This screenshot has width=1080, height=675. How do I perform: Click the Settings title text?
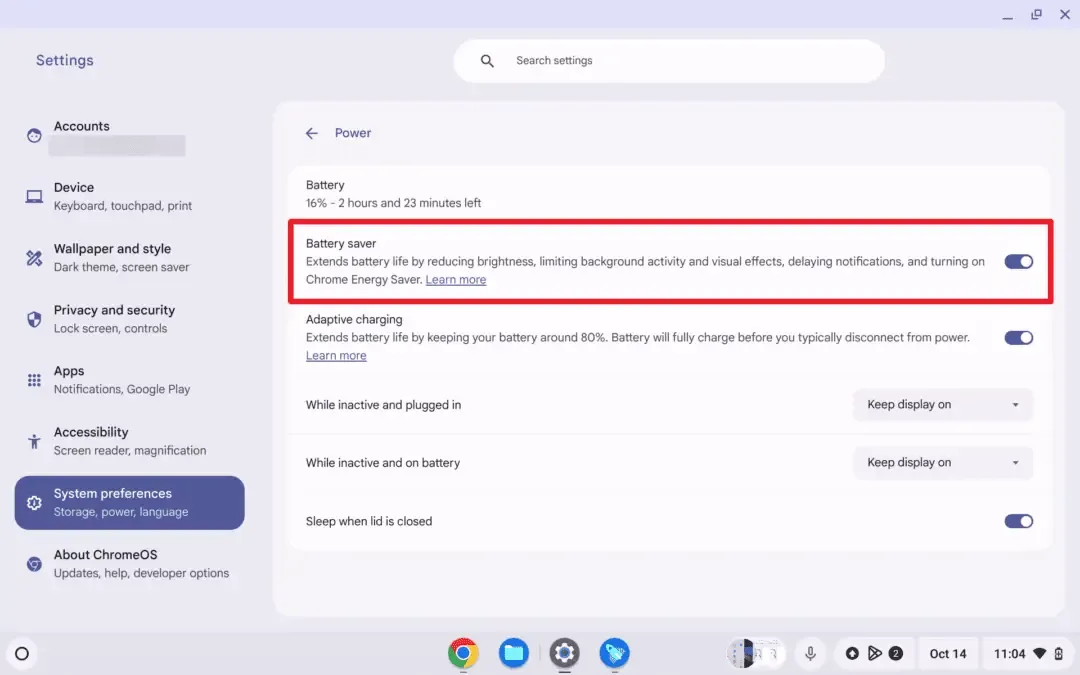coord(65,61)
